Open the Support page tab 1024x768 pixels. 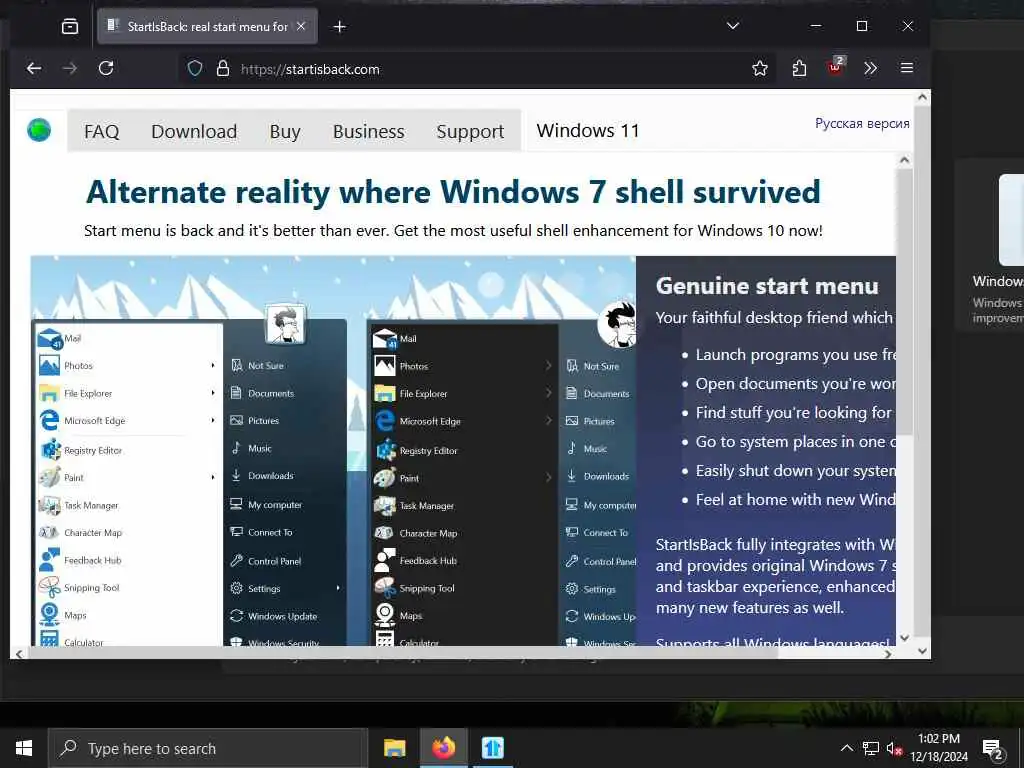[x=470, y=131]
